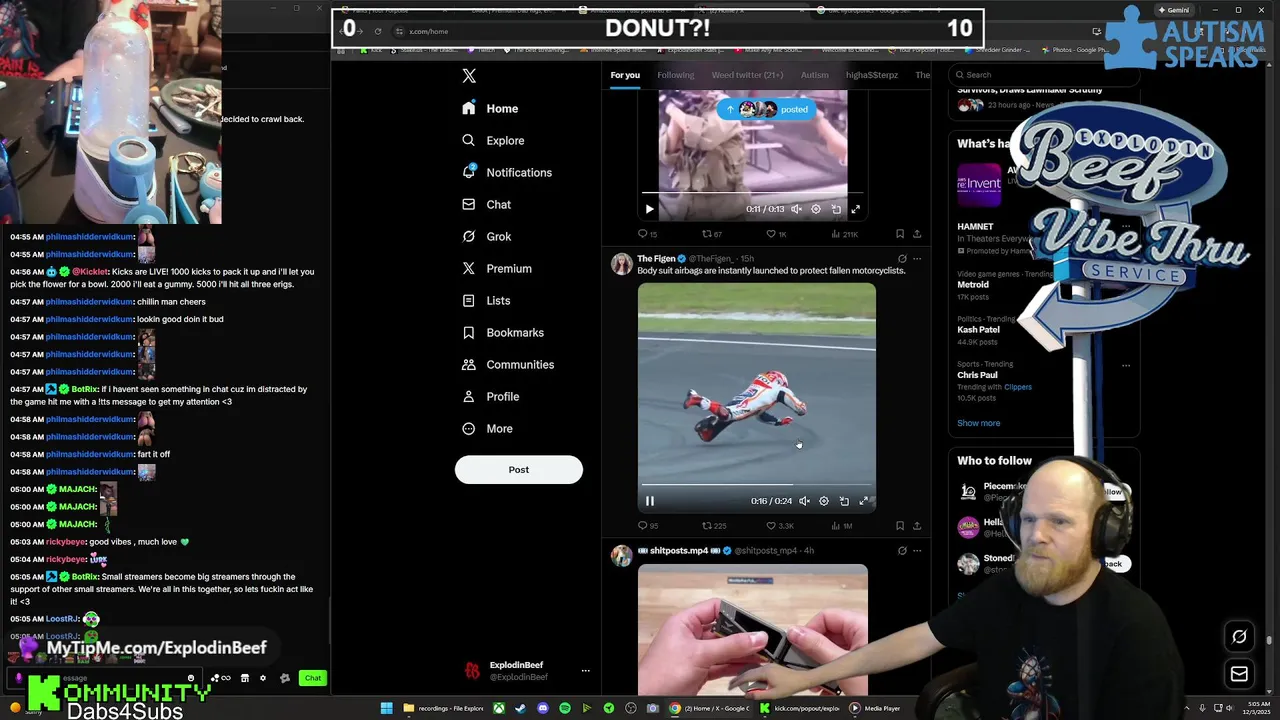The height and width of the screenshot is (720, 1280).
Task: Open the More menu in X sidebar
Action: coord(488,428)
